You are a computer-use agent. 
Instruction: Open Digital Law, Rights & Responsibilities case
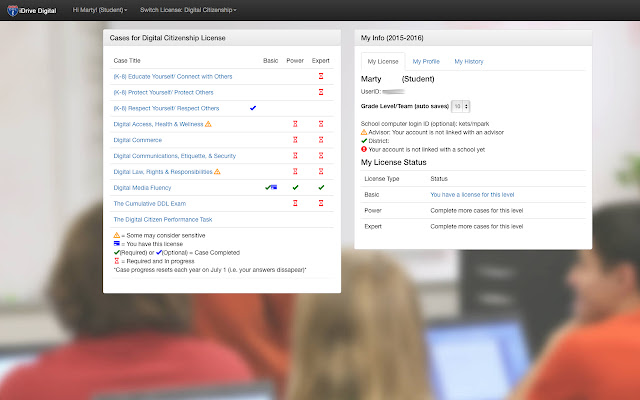[x=163, y=172]
